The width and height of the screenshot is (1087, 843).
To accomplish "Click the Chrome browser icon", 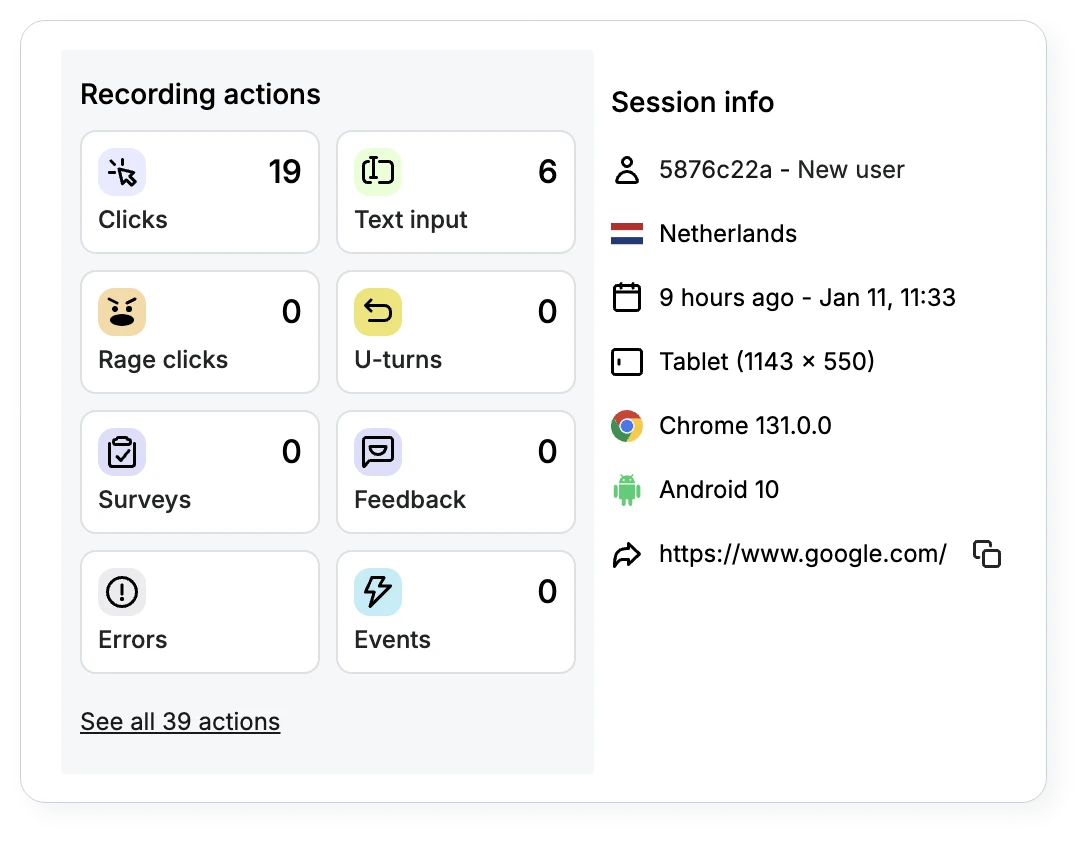I will (627, 426).
